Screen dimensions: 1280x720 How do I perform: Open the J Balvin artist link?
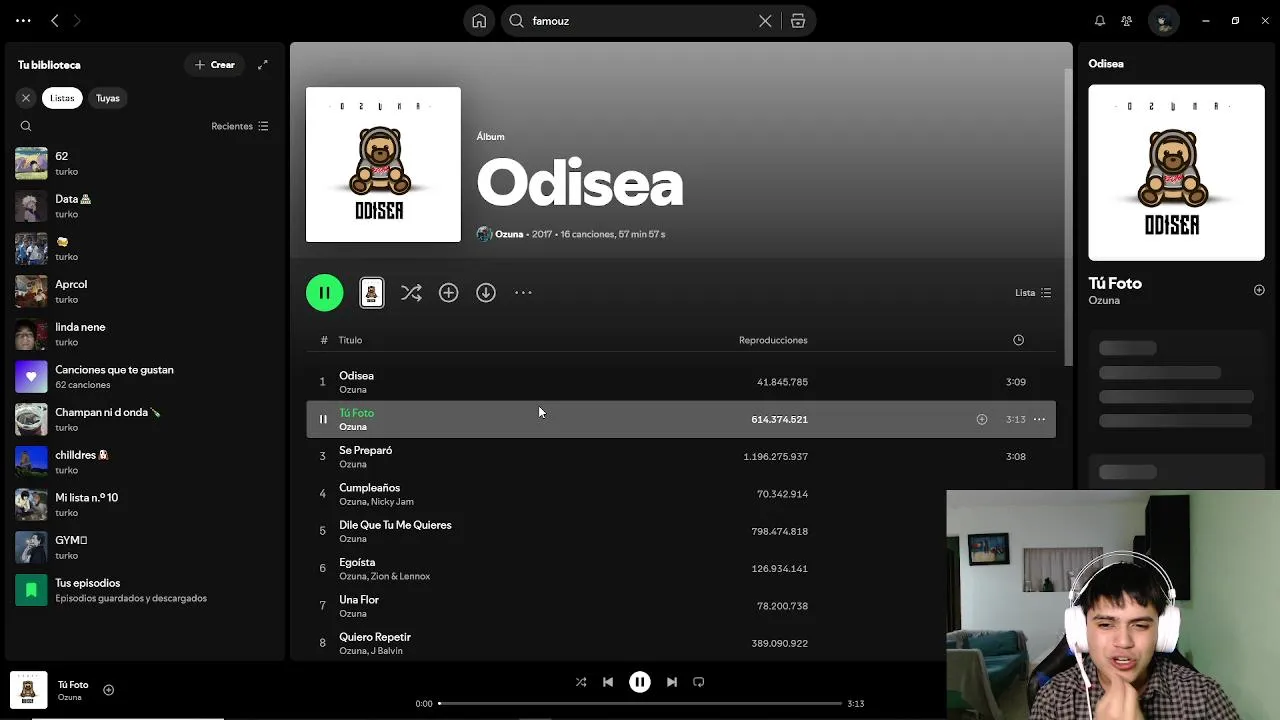[387, 651]
